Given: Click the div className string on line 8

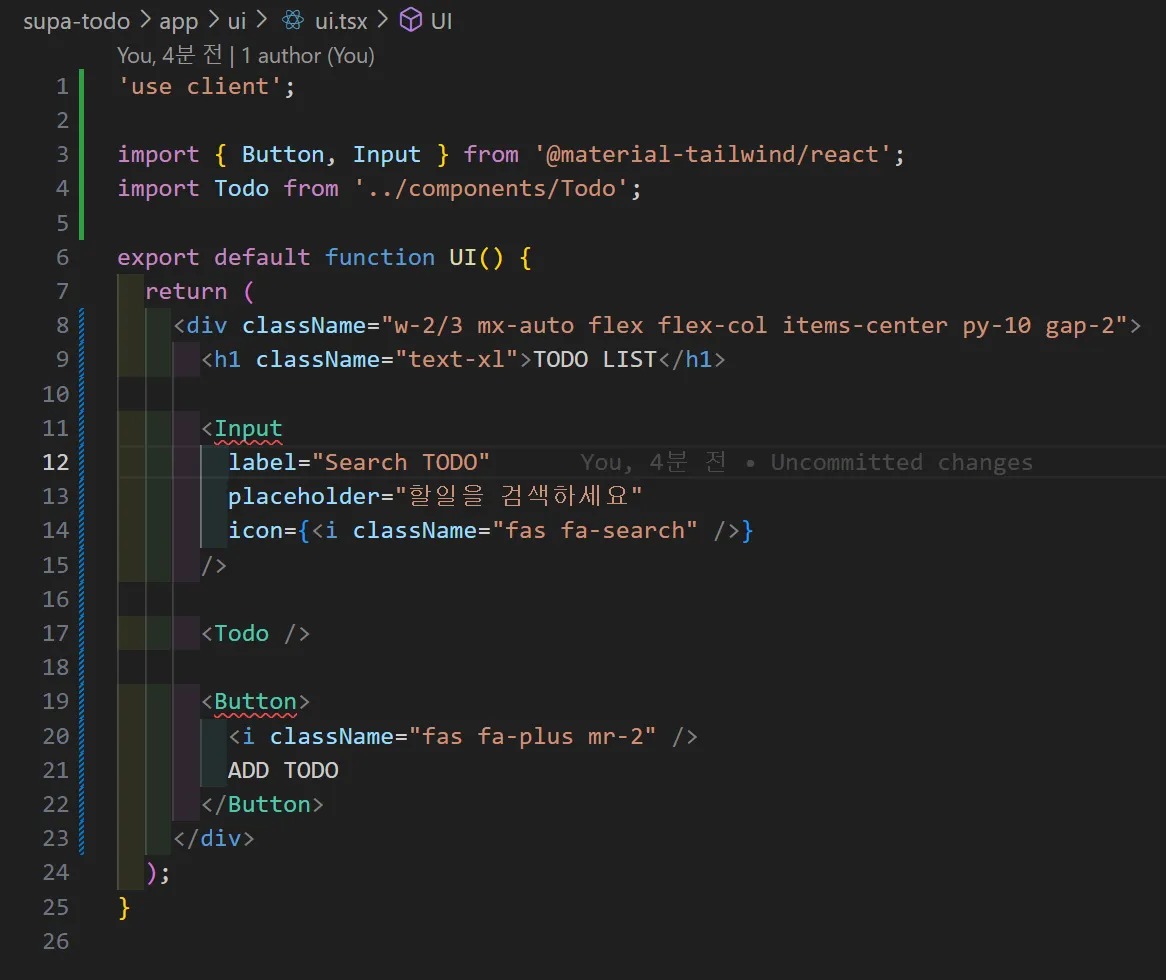Looking at the screenshot, I should coord(756,326).
